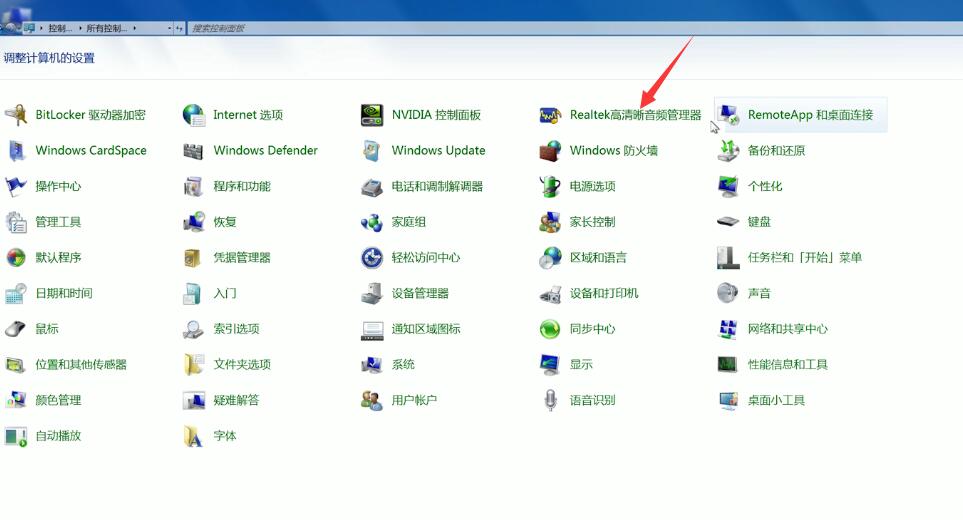Open the 设备管理器 icon
The width and height of the screenshot is (963, 520).
(x=372, y=293)
